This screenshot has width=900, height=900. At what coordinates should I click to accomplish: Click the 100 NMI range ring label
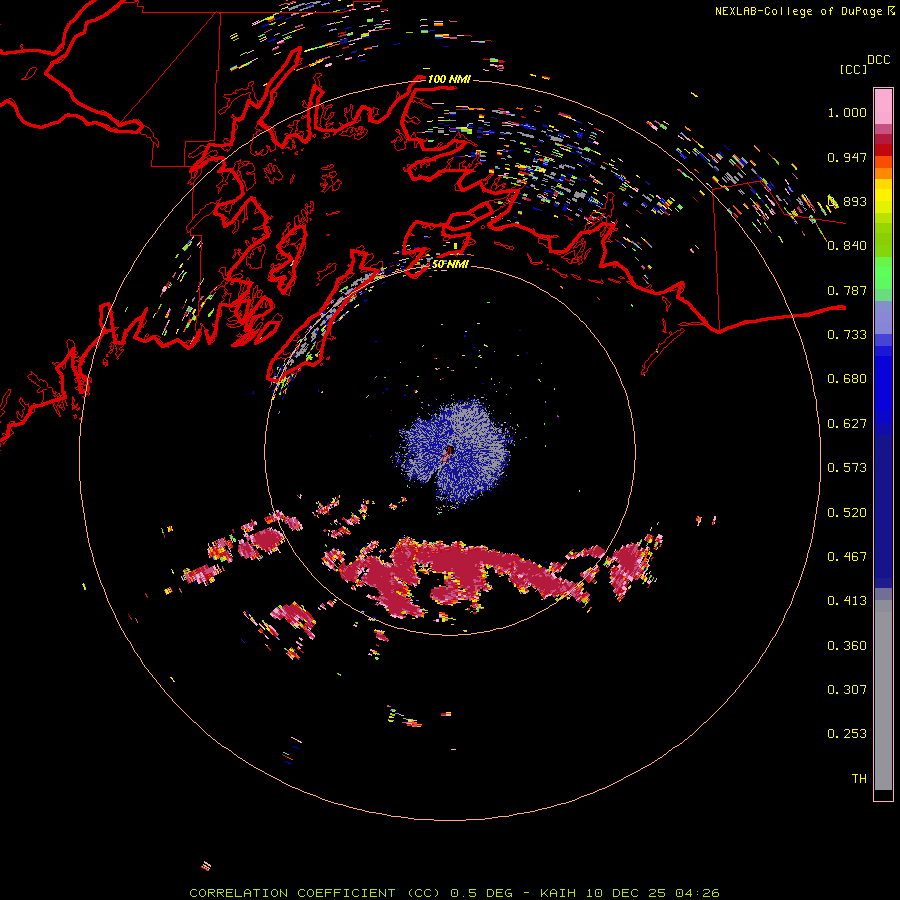pos(449,79)
